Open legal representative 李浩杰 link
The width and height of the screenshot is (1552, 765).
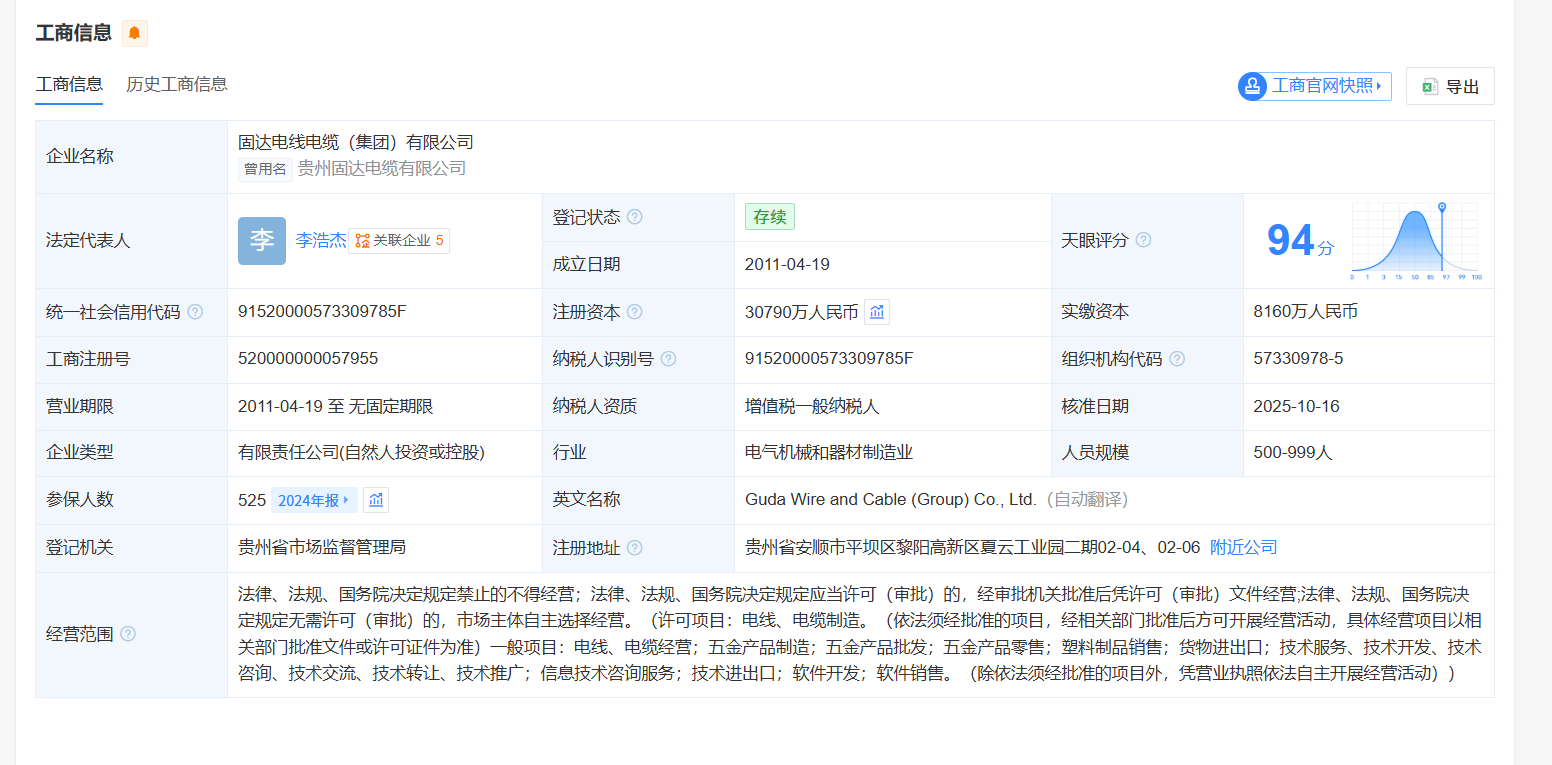click(x=321, y=240)
